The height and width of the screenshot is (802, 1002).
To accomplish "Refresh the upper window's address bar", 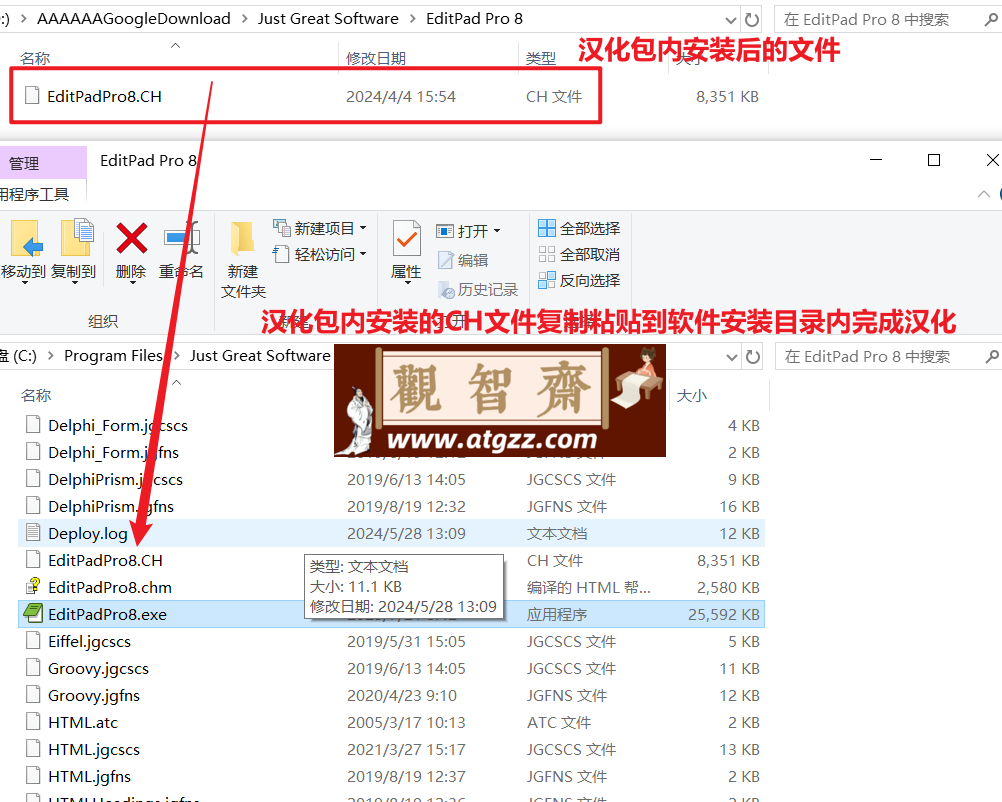I will pos(752,20).
